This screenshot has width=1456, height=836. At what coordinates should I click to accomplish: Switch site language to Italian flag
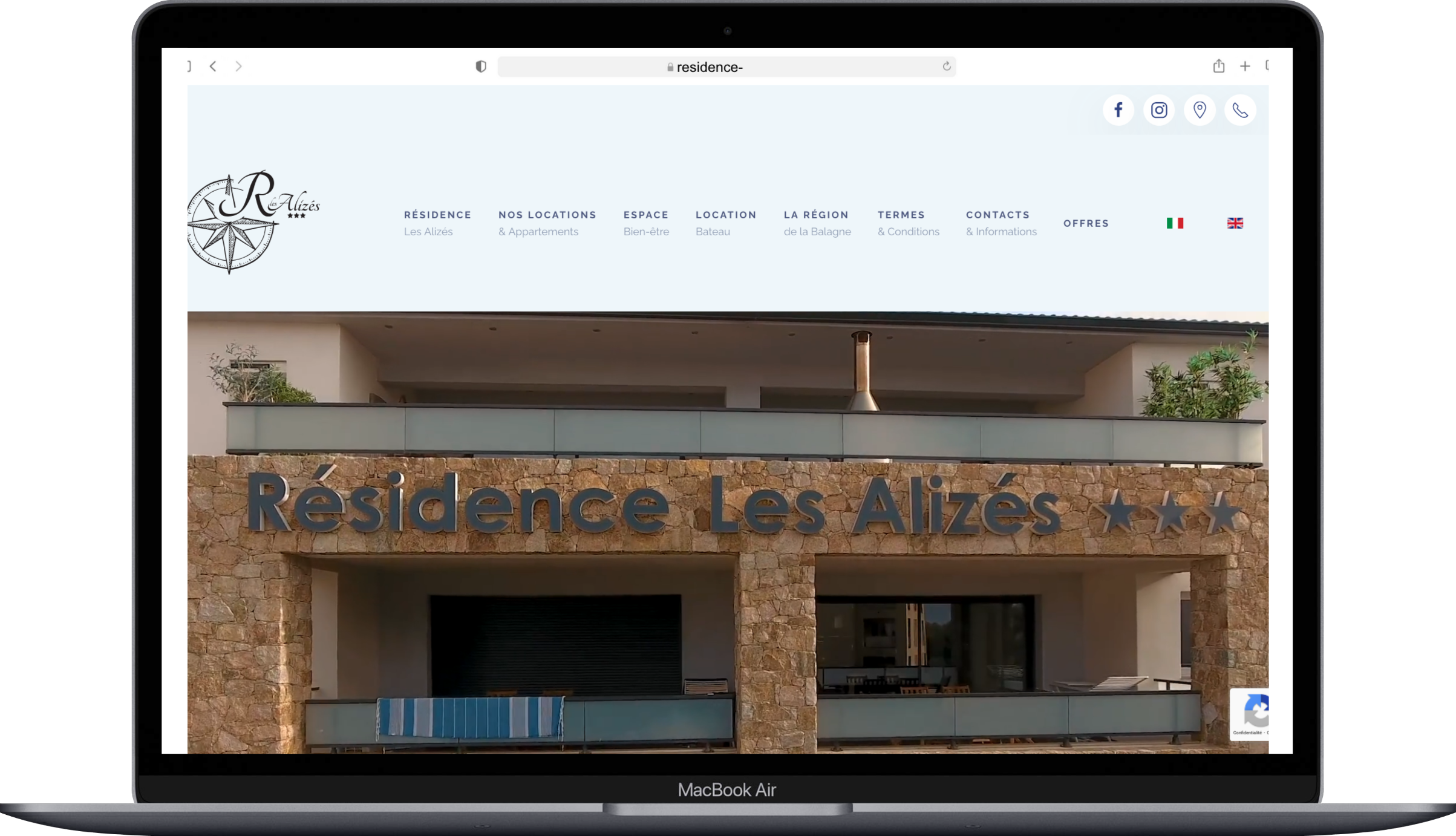[1175, 223]
